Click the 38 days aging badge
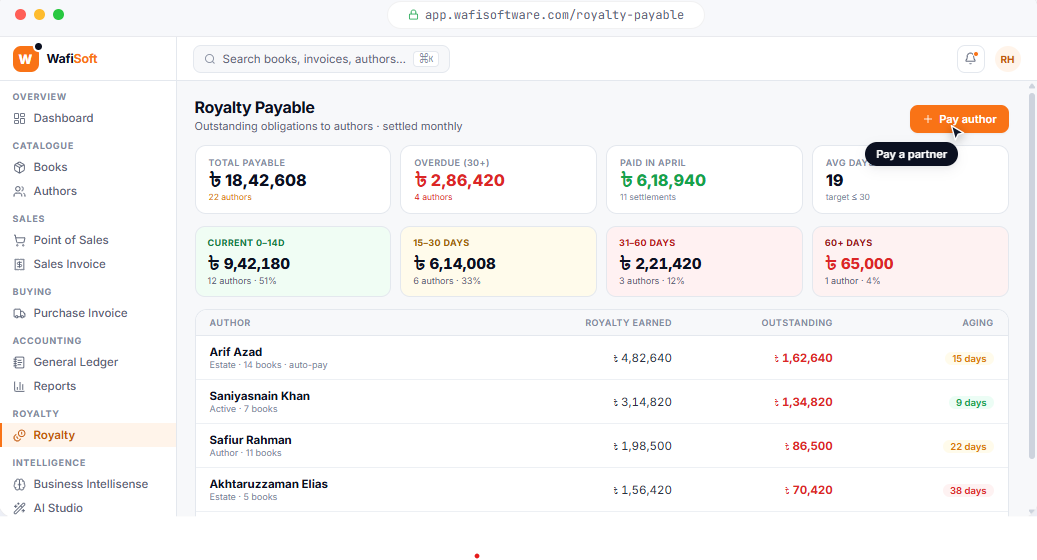 tap(968, 491)
